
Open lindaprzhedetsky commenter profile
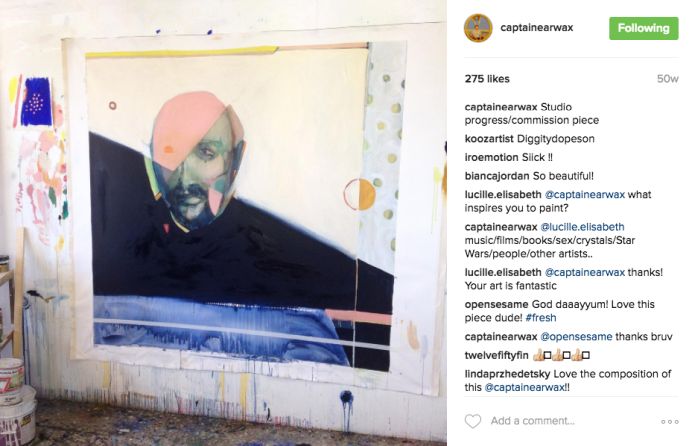pos(507,374)
